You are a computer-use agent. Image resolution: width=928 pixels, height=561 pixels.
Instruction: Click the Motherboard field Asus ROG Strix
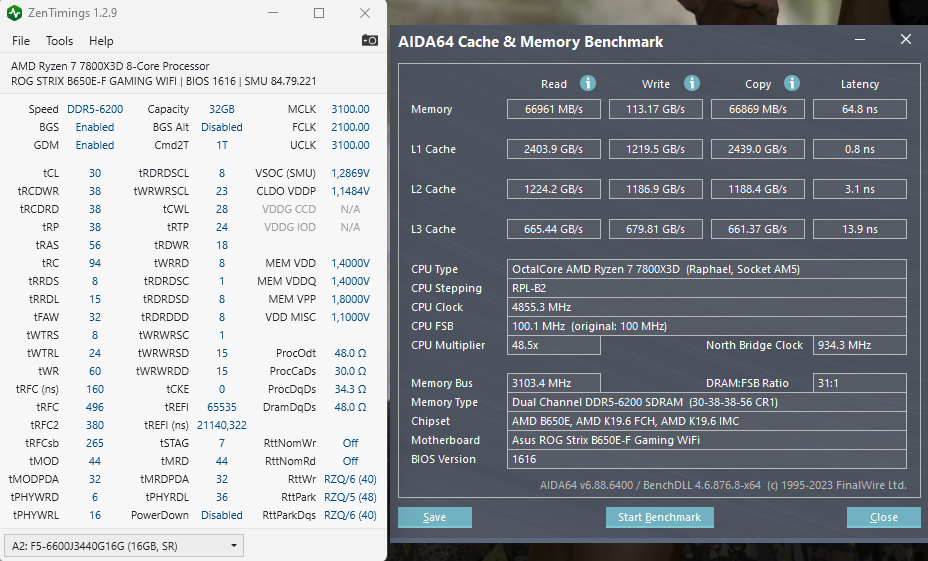coord(707,440)
